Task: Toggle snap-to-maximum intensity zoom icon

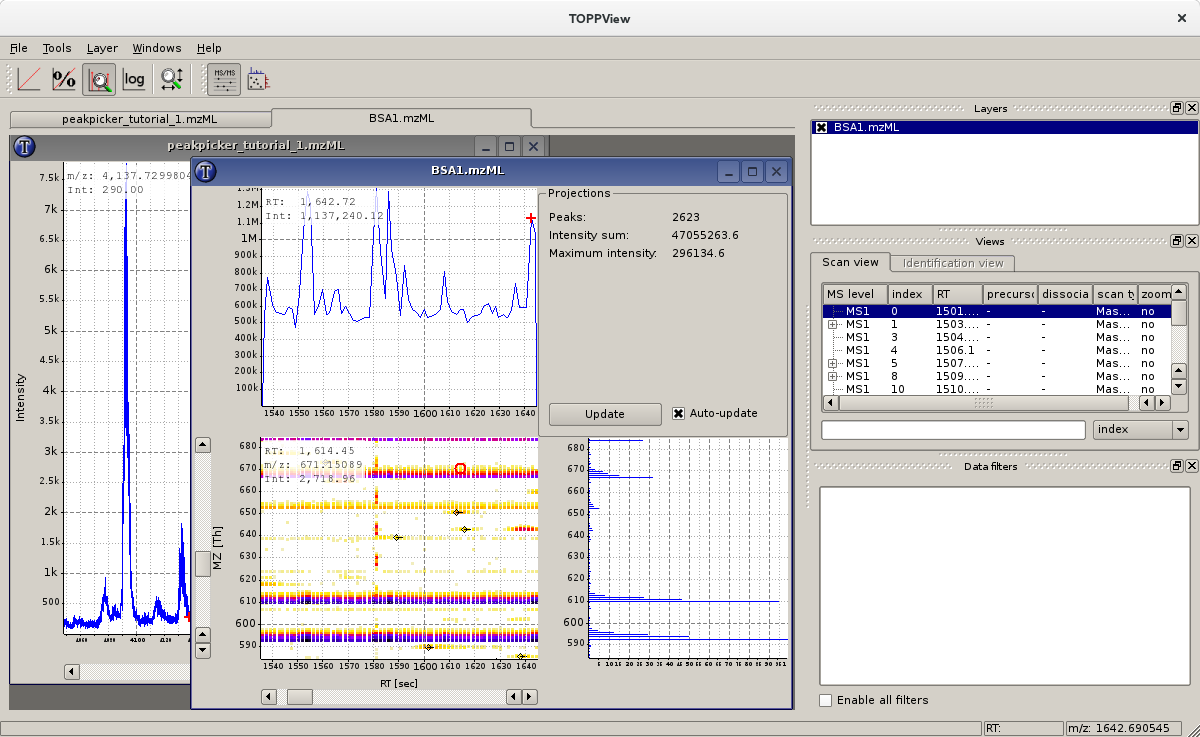Action: (99, 79)
